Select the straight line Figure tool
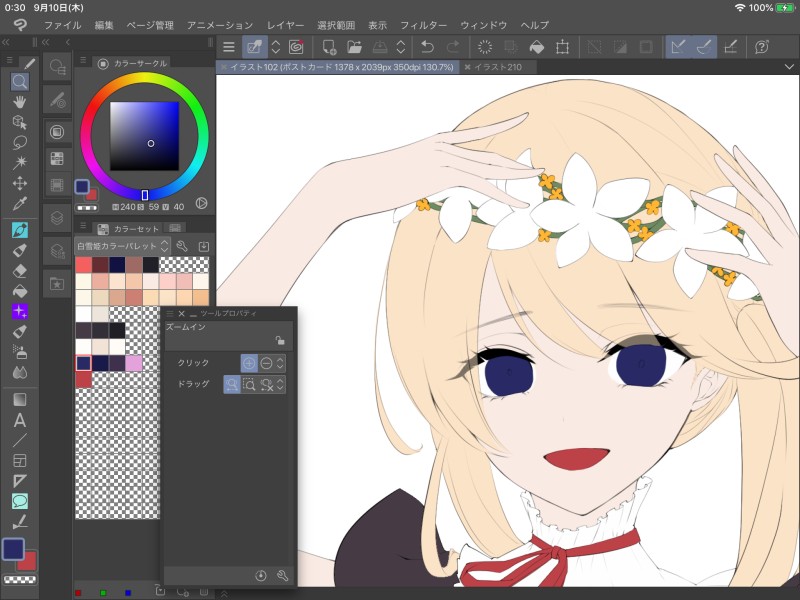Screen dimensions: 800x600 (19, 440)
